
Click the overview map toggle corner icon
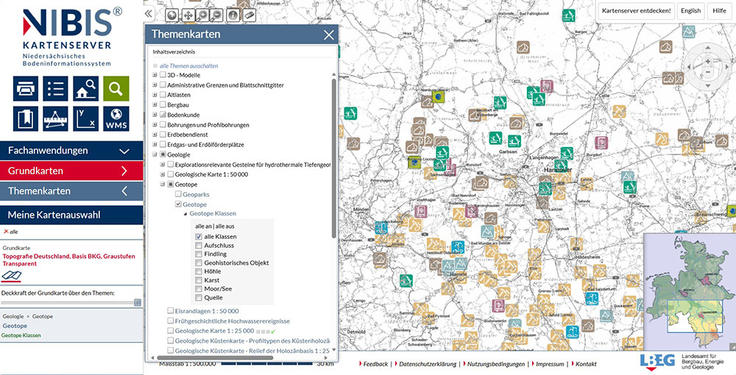732,346
